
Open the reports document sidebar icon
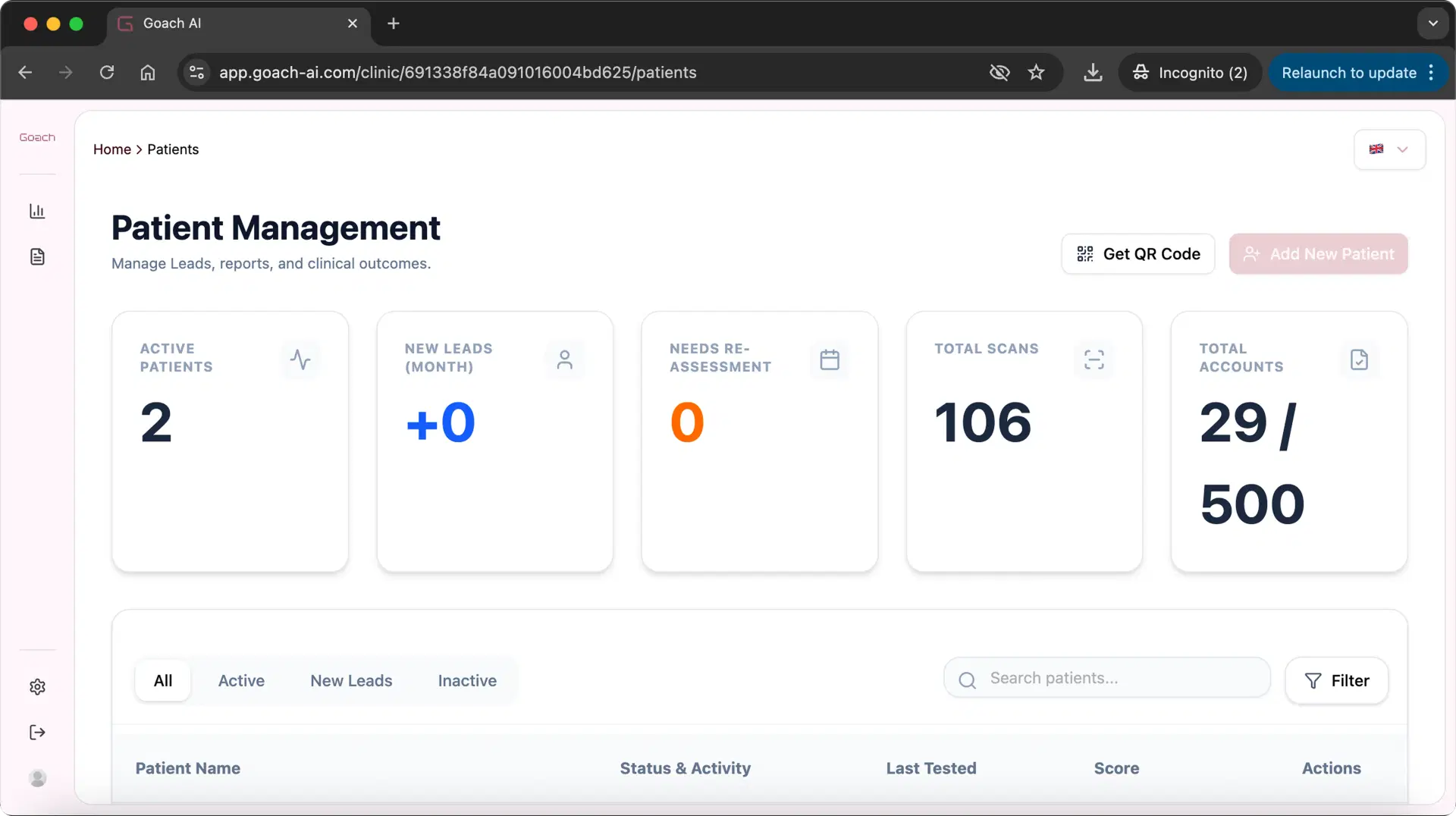pyautogui.click(x=37, y=257)
